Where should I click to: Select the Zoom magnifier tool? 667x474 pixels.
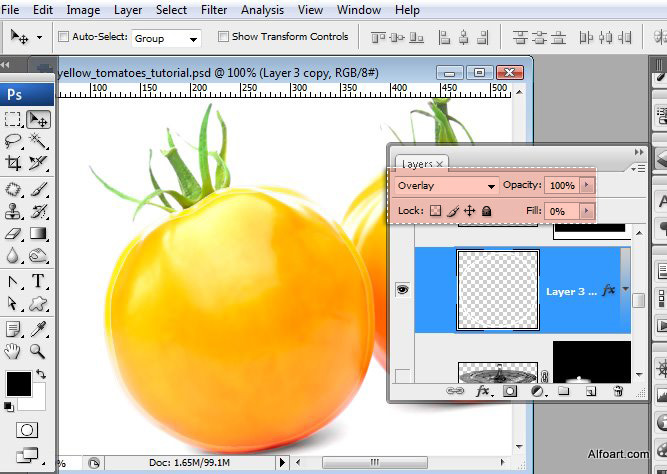click(x=38, y=351)
